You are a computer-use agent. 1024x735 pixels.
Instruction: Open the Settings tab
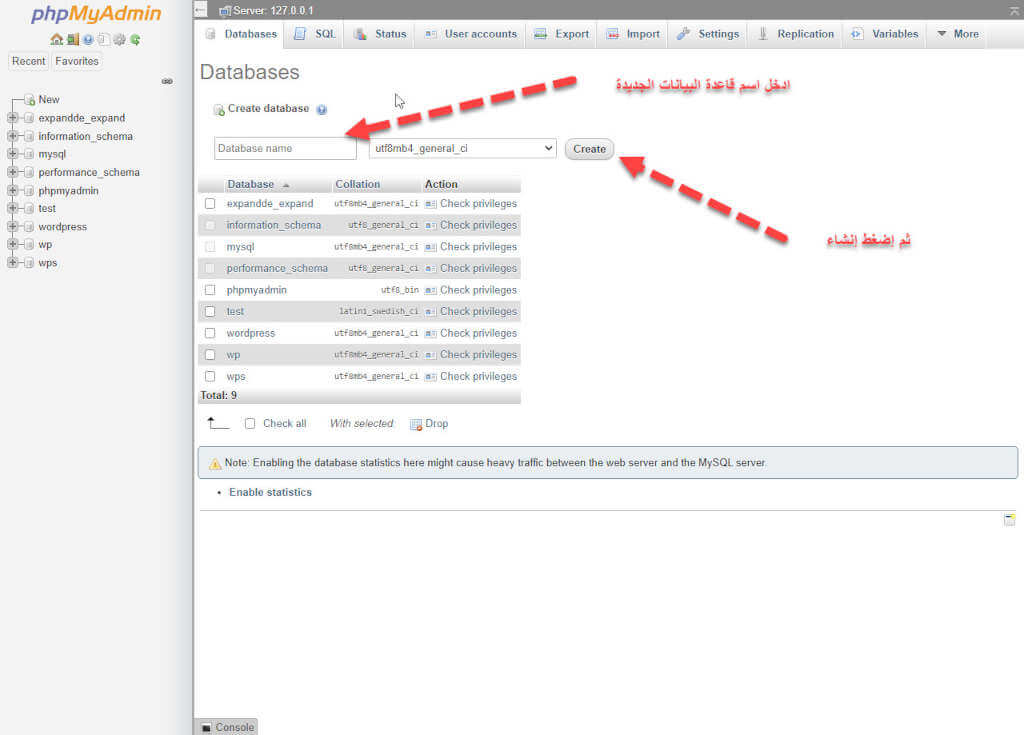(x=709, y=34)
